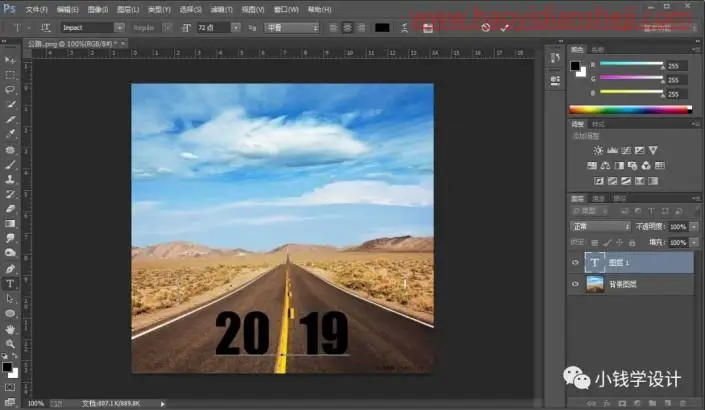Open the anti-aliasing method dropdown
The height and width of the screenshot is (410, 705).
tap(291, 28)
